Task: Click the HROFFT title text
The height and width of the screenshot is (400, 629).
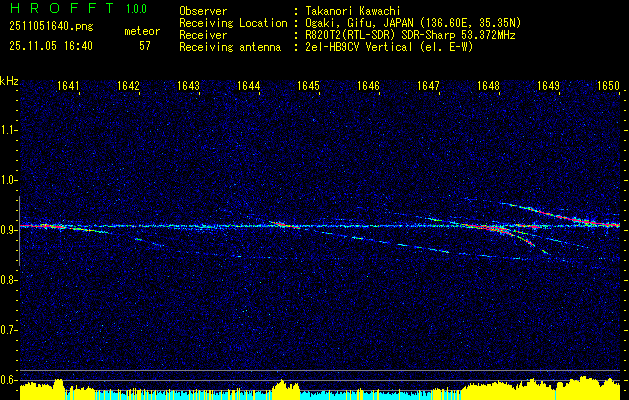Action: click(62, 8)
